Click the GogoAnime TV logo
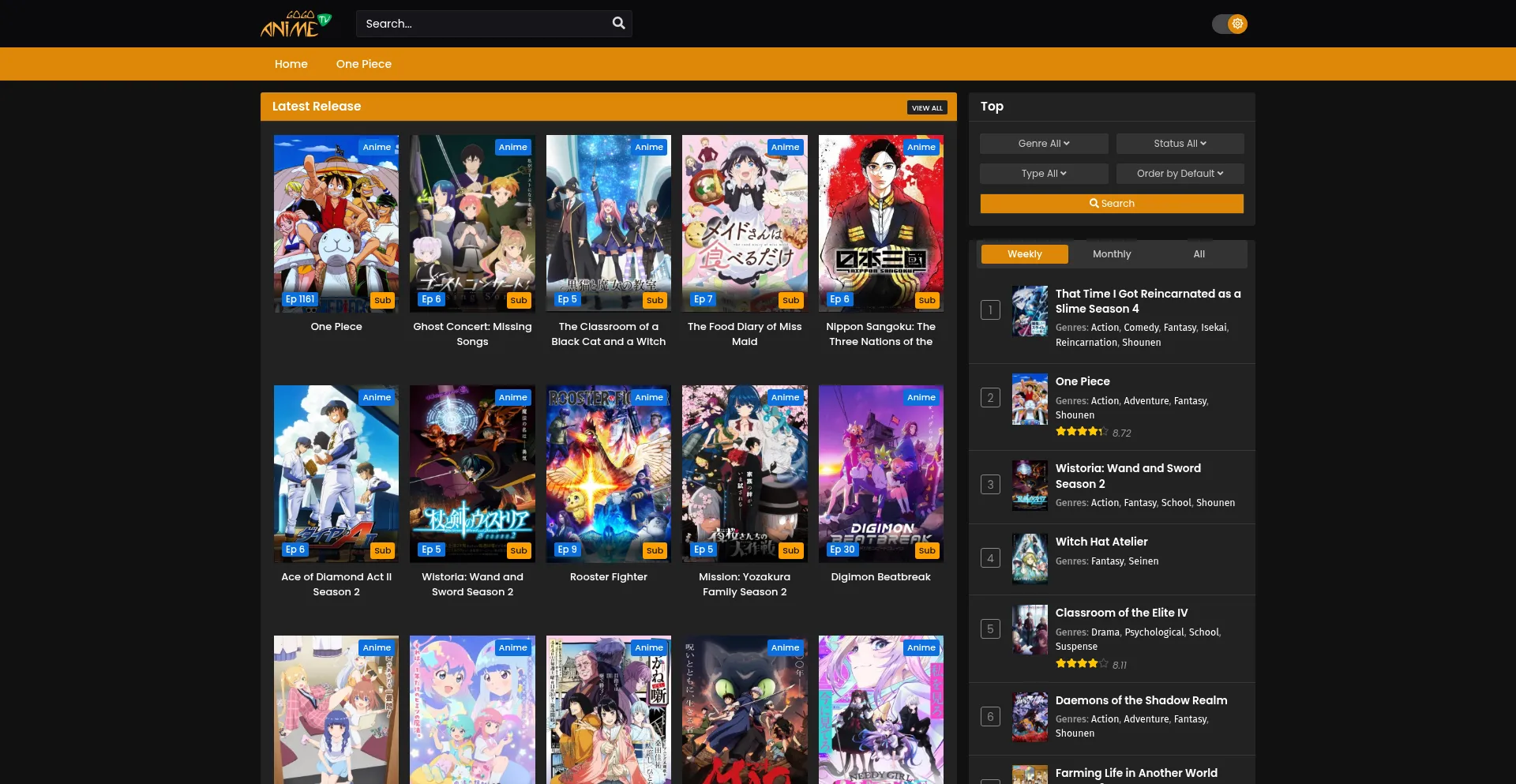Viewport: 1516px width, 784px height. 296,24
